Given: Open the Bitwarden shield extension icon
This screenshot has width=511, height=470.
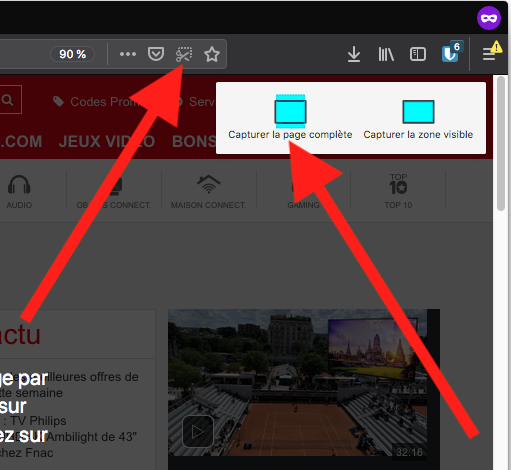Looking at the screenshot, I should click(x=452, y=52).
